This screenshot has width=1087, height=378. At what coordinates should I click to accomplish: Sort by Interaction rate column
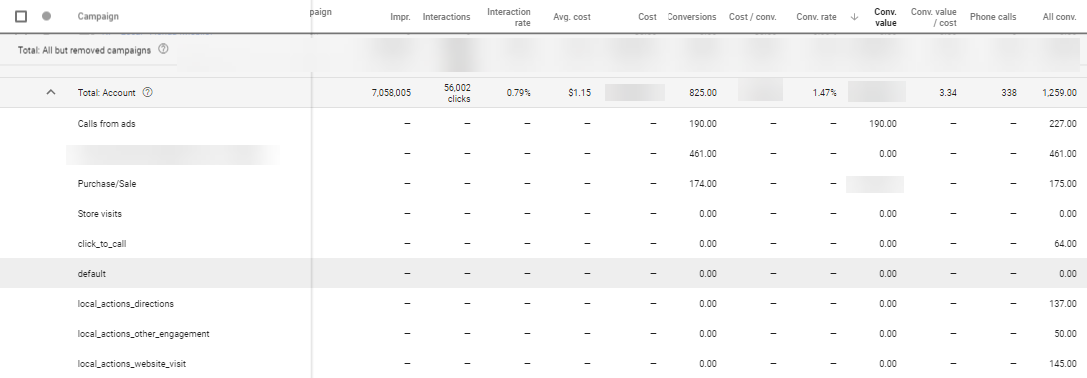click(x=508, y=17)
